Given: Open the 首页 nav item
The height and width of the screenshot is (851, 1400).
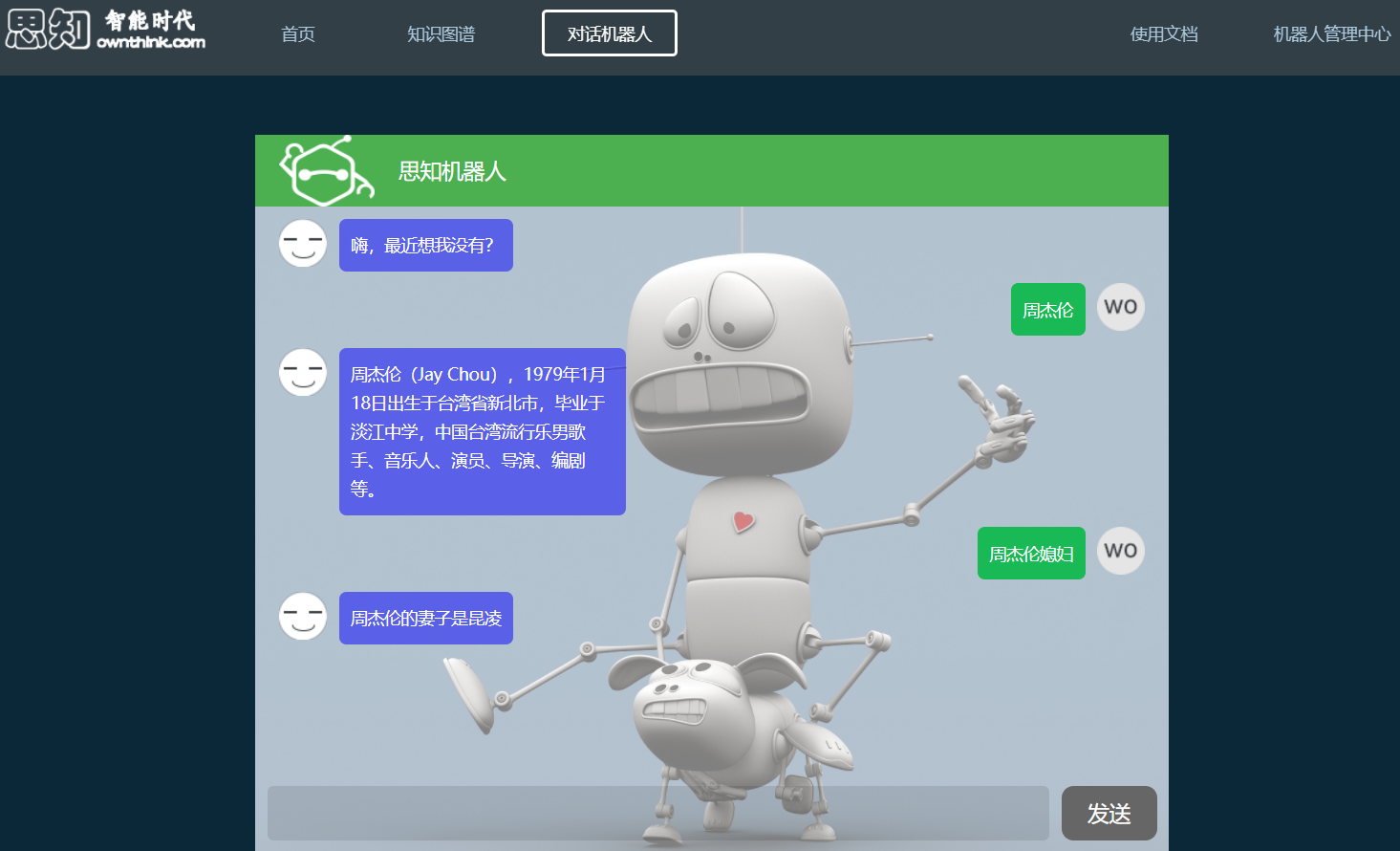Looking at the screenshot, I should 298,34.
